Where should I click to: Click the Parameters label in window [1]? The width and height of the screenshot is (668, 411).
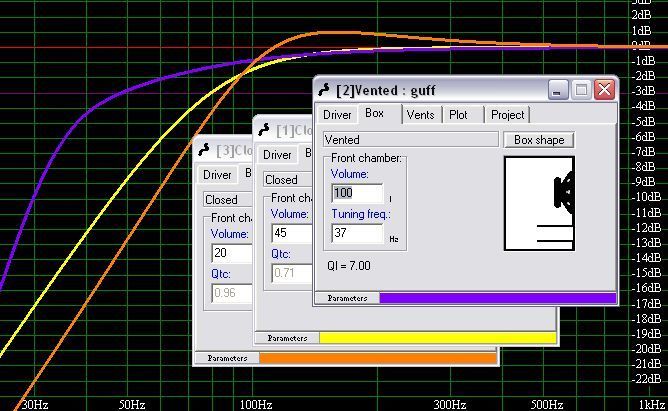coord(287,338)
